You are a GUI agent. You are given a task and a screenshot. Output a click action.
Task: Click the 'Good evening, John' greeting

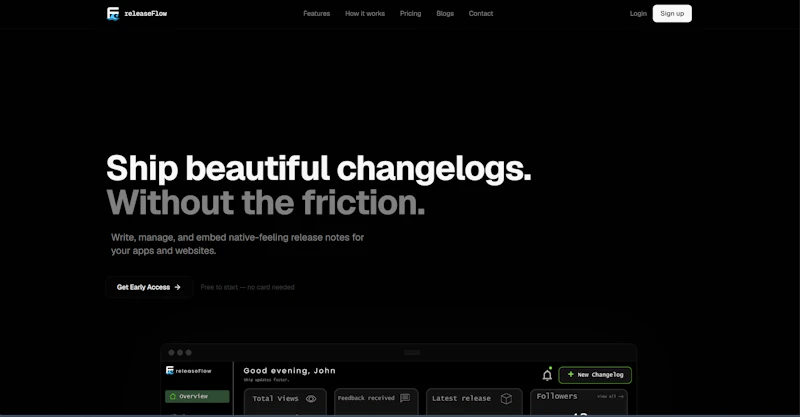click(289, 371)
